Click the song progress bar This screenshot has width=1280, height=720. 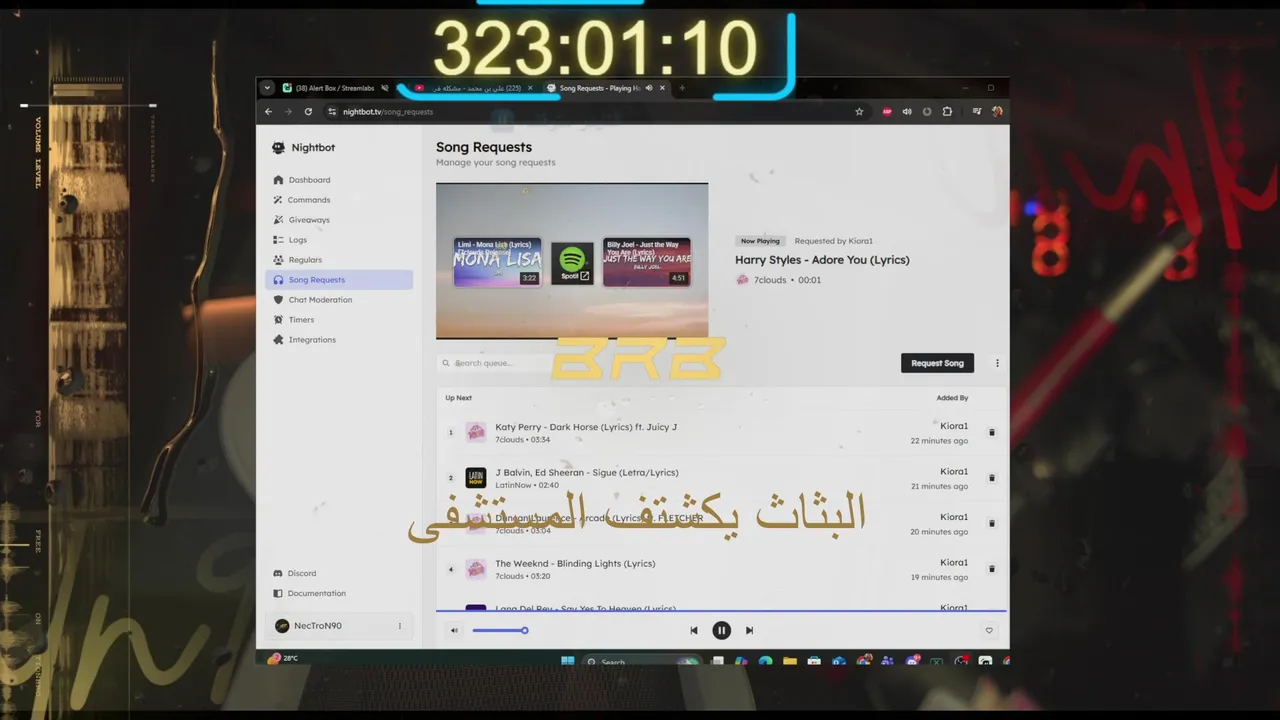coord(721,610)
